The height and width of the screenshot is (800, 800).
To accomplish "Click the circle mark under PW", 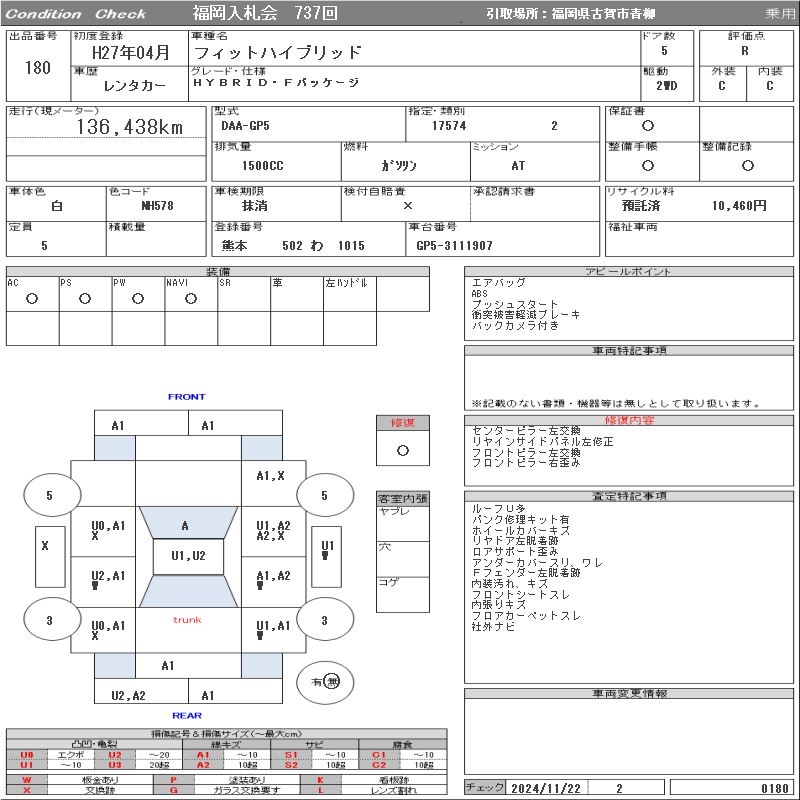I will pyautogui.click(x=138, y=299).
